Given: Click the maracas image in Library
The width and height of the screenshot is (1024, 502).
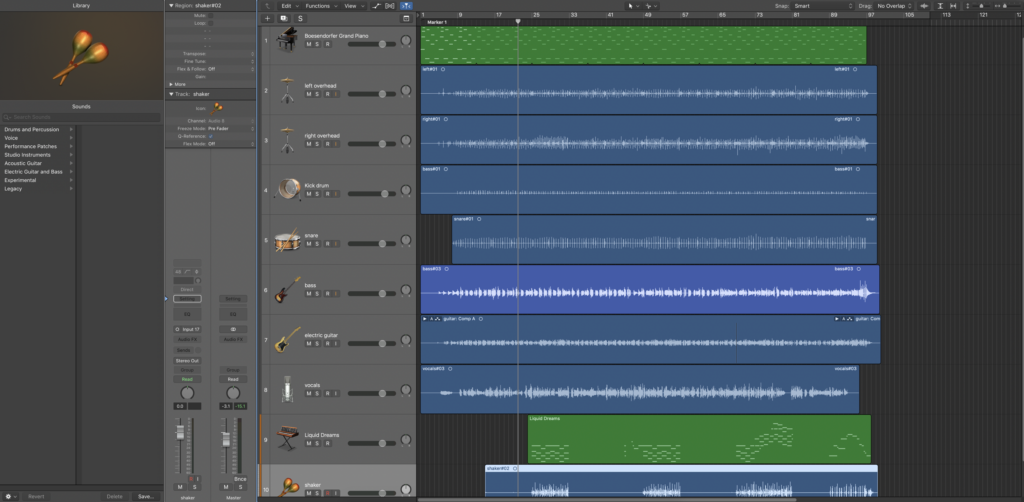Looking at the screenshot, I should (x=80, y=56).
